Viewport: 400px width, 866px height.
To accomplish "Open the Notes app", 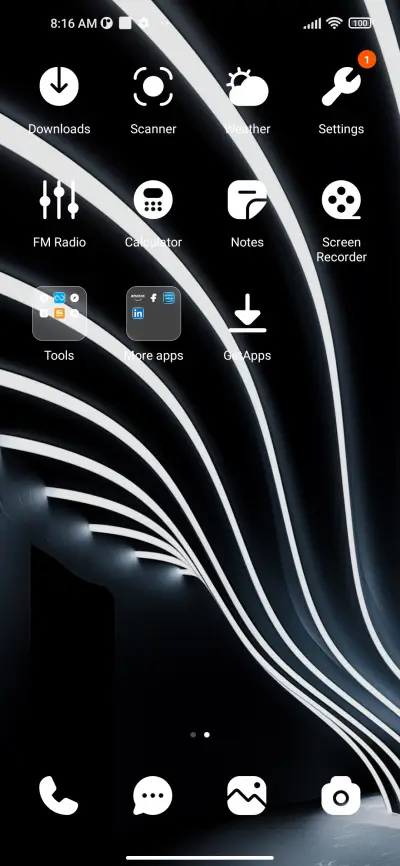I will click(x=247, y=199).
